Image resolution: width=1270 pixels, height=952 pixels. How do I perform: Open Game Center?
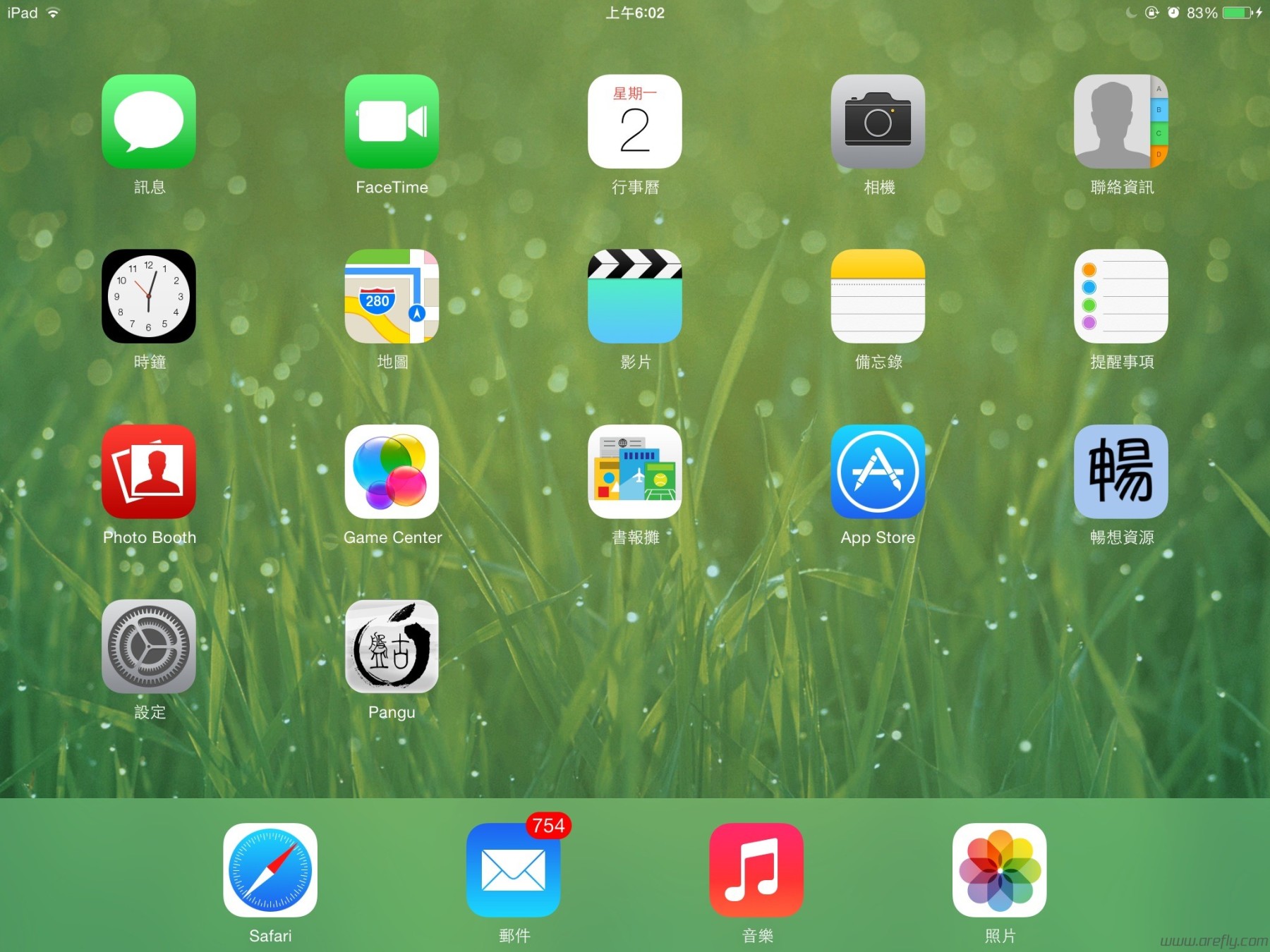click(392, 472)
